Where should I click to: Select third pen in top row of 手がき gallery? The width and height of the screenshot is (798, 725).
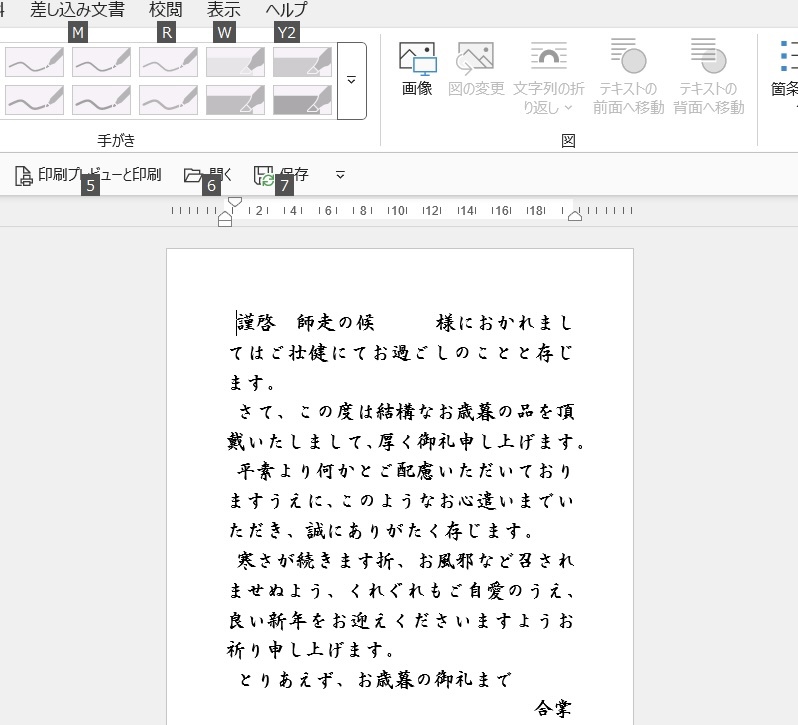[x=168, y=62]
